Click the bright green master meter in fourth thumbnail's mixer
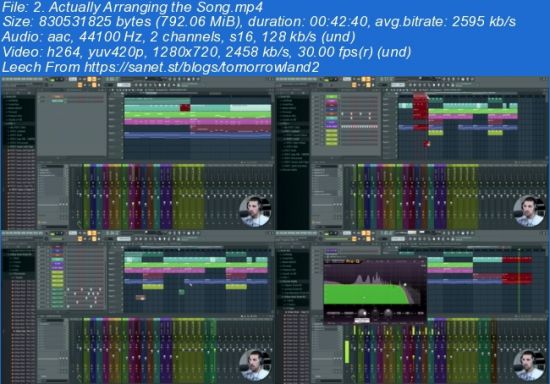Image resolution: width=550 pixels, height=384 pixels. (347, 352)
